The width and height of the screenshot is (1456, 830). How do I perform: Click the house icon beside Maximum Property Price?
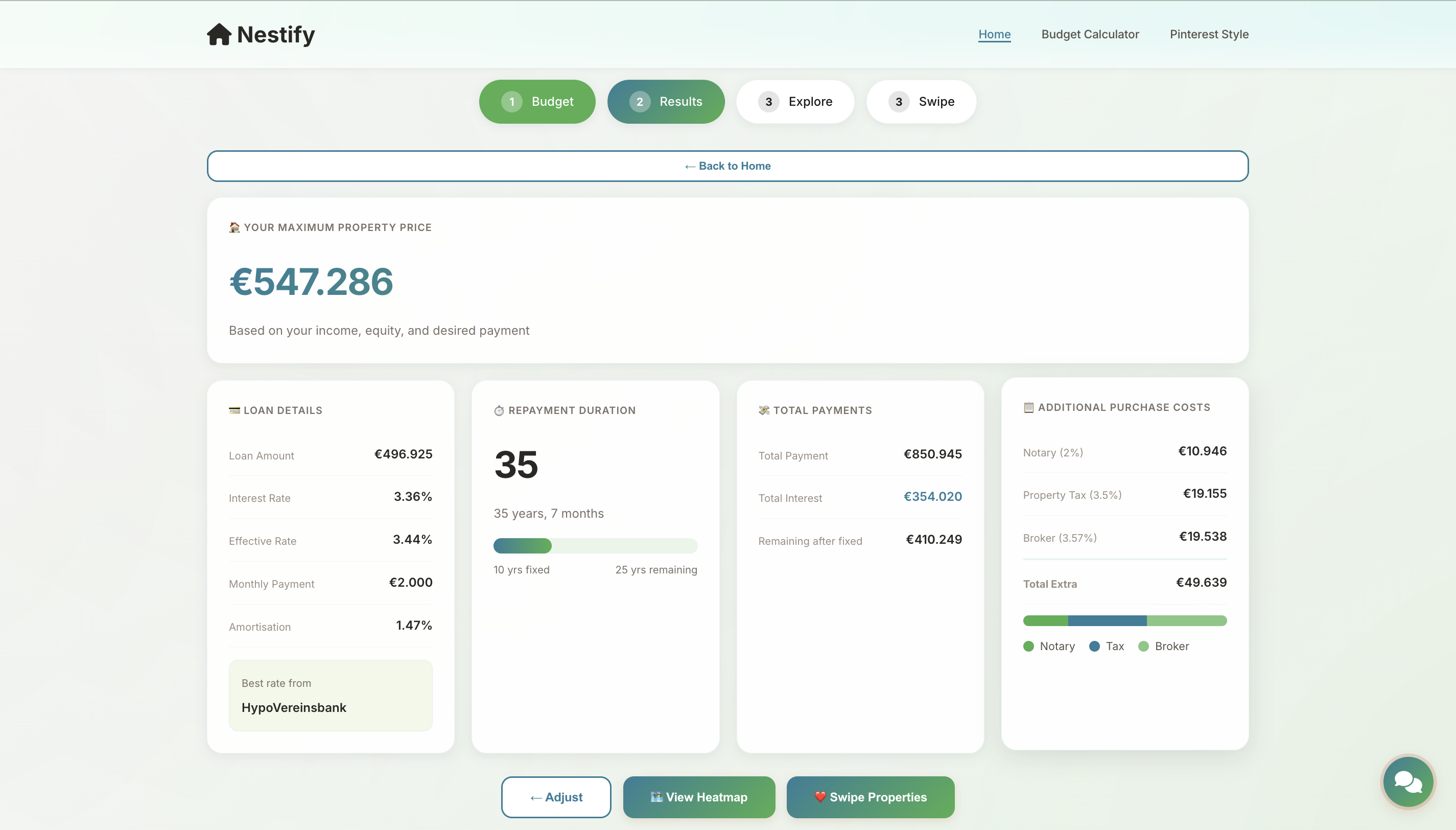pos(234,227)
